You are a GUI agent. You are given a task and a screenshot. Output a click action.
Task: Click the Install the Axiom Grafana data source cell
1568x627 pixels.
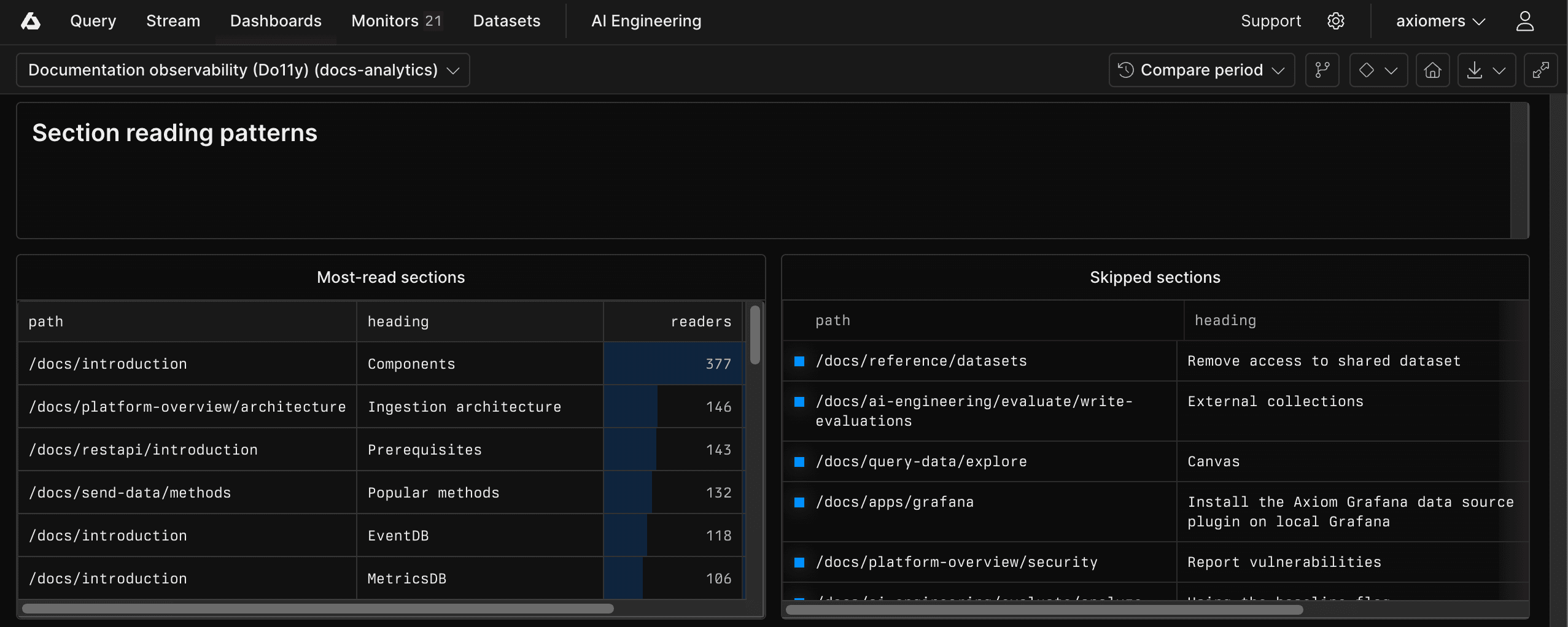pos(1353,512)
